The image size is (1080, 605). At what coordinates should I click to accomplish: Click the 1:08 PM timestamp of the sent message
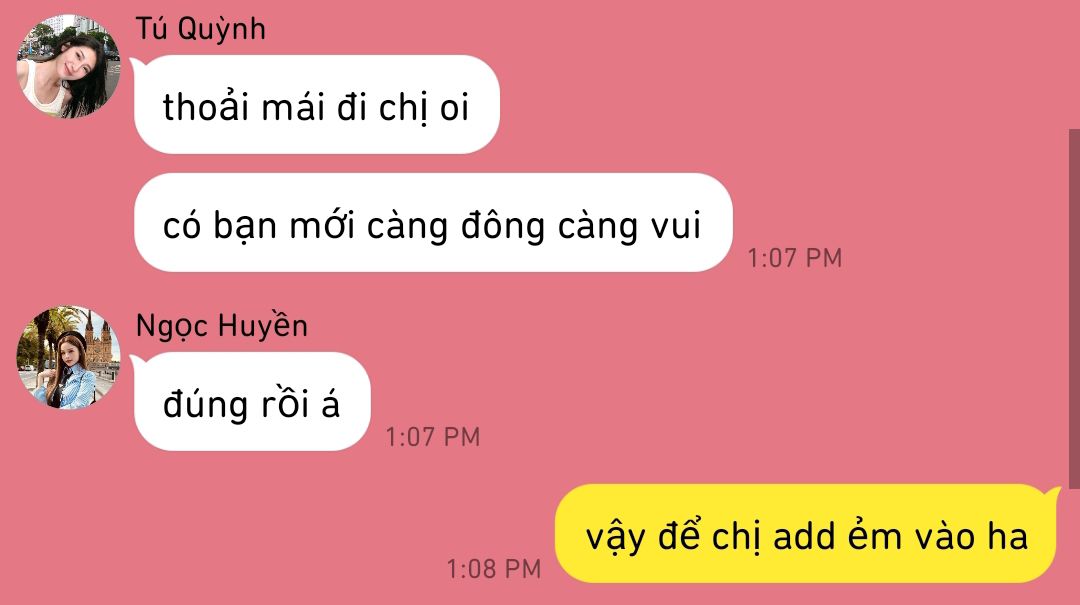pyautogui.click(x=494, y=569)
